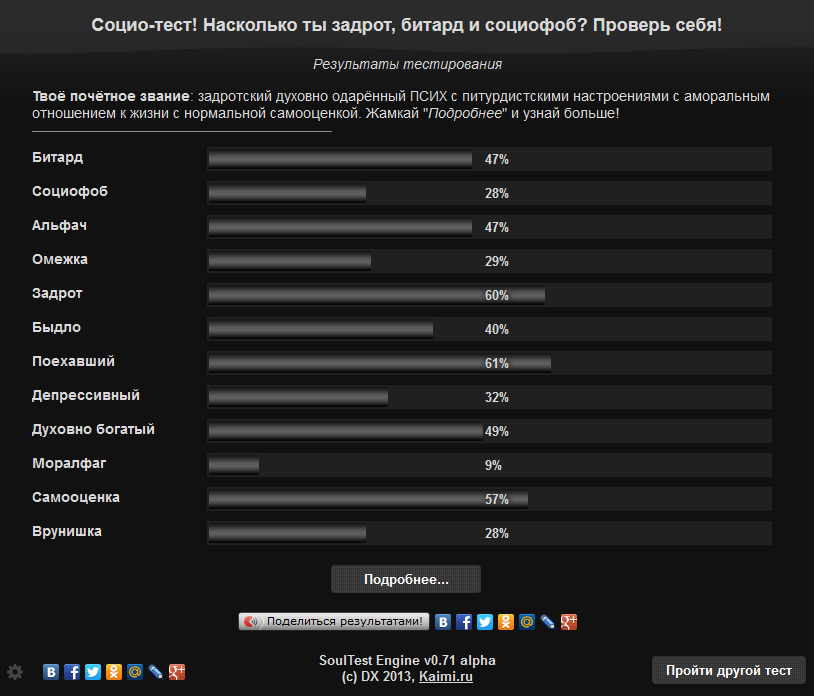Click the VK icon beside Поделиться результатами
Viewport: 814px width, 696px height.
[x=443, y=622]
